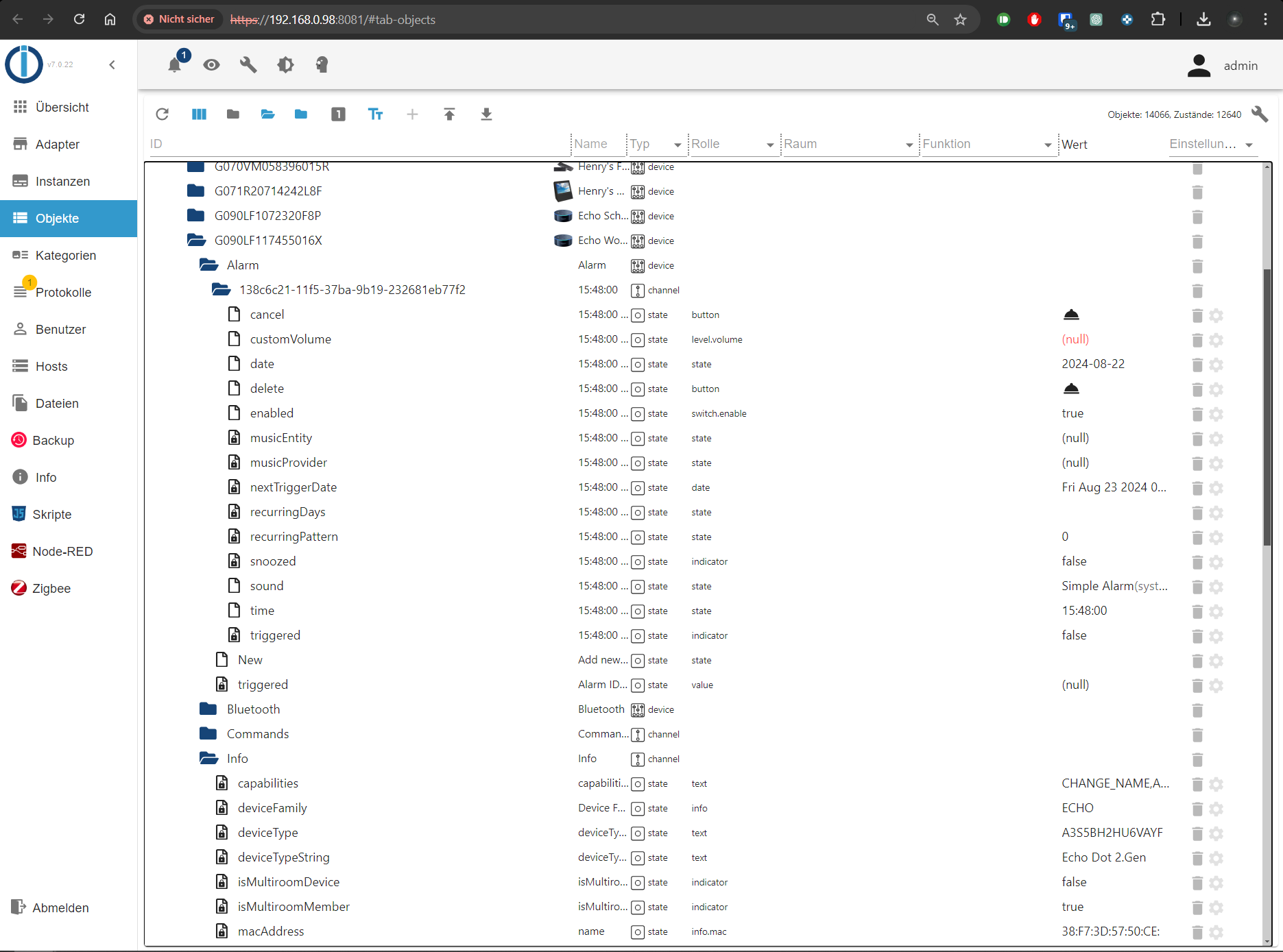Click the ID filter input field
1283x952 pixels.
(357, 144)
